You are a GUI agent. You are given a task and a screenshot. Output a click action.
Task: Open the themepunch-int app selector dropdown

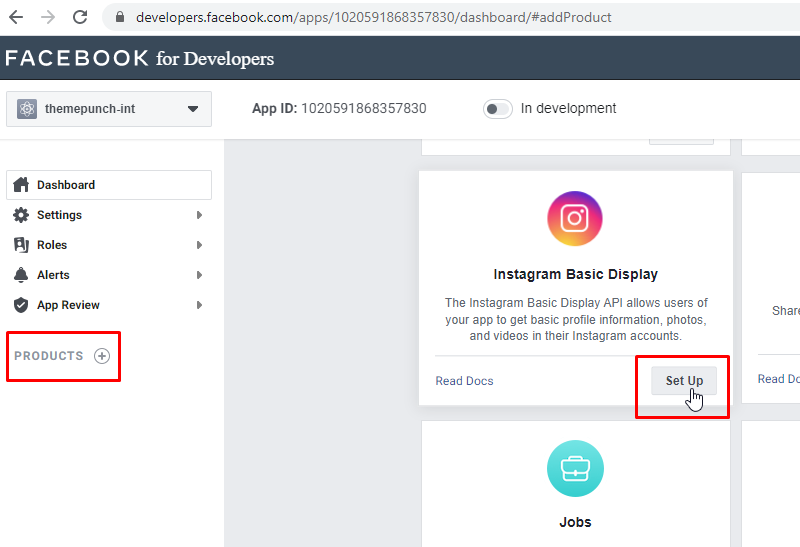click(109, 109)
